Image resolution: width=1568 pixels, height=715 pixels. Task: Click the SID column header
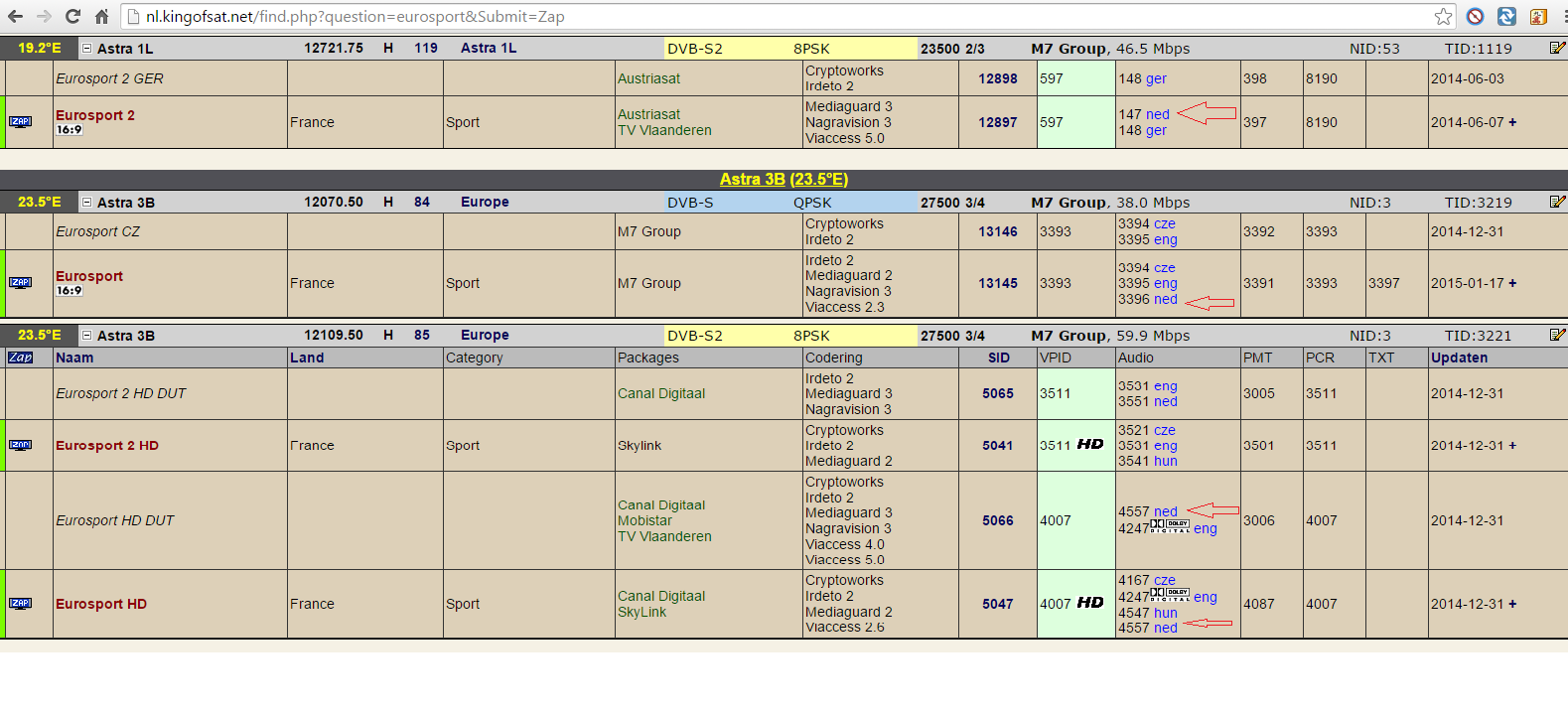pos(999,357)
